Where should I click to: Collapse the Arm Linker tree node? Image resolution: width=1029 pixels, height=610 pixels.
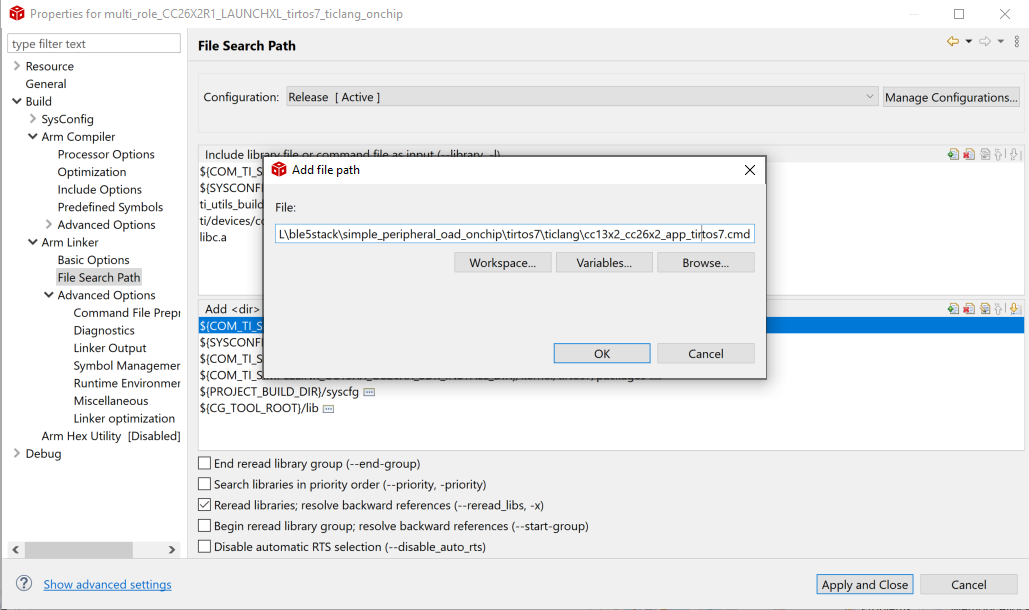33,242
